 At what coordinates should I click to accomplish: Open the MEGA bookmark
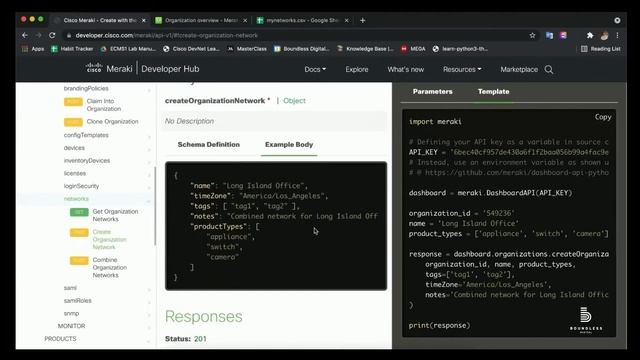[413, 49]
